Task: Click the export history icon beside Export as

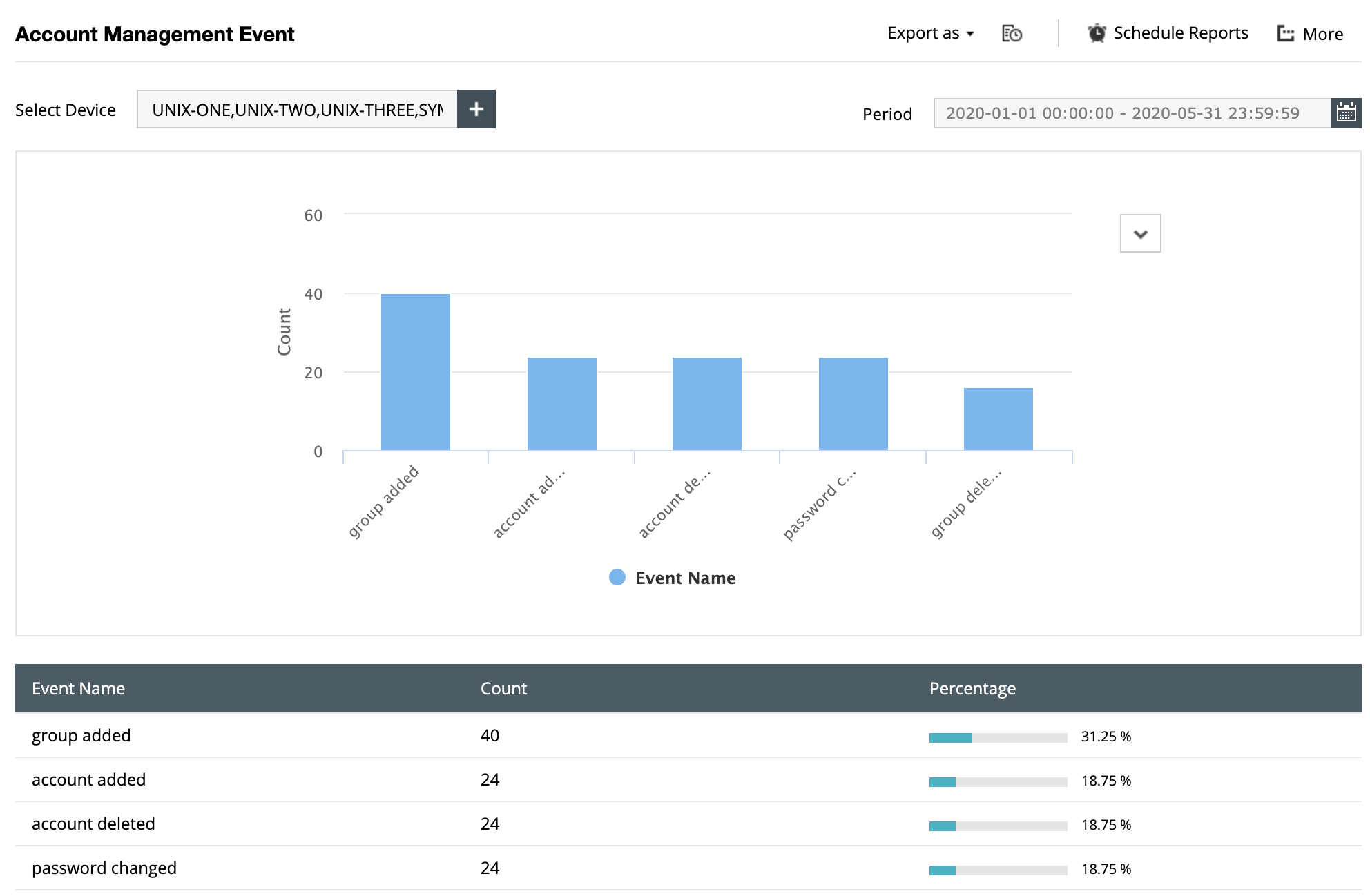Action: 1012,33
